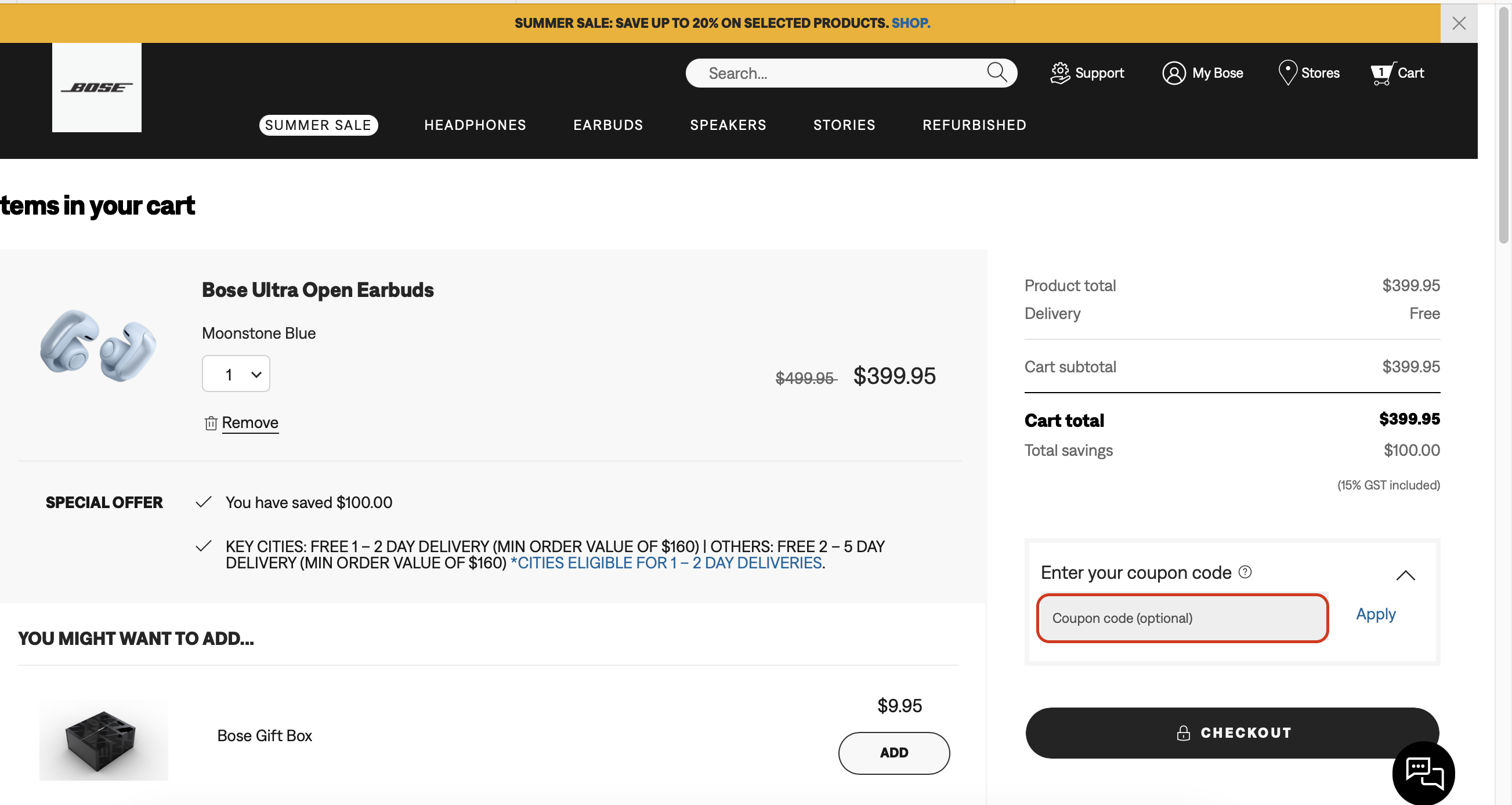Click the coupon code help icon
The height and width of the screenshot is (805, 1512).
tap(1245, 571)
